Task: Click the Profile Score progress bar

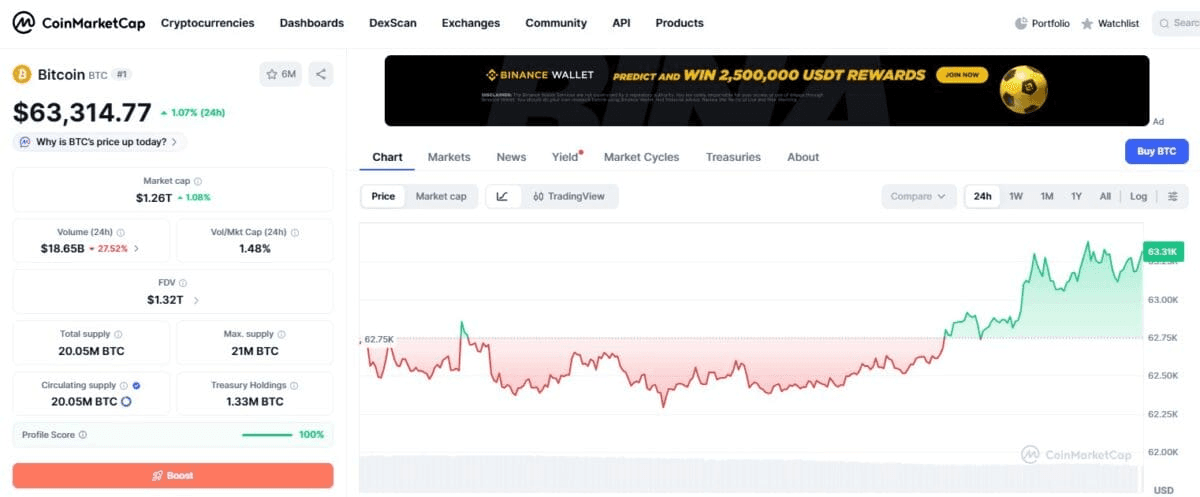Action: click(267, 435)
